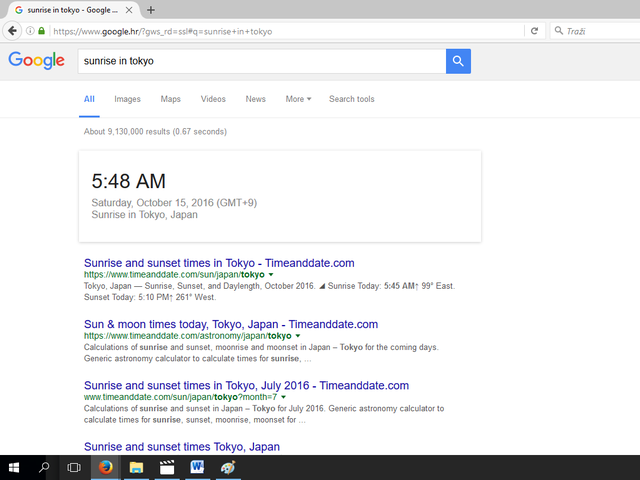This screenshot has width=640, height=480.
Task: Open Search tools
Action: tap(352, 99)
